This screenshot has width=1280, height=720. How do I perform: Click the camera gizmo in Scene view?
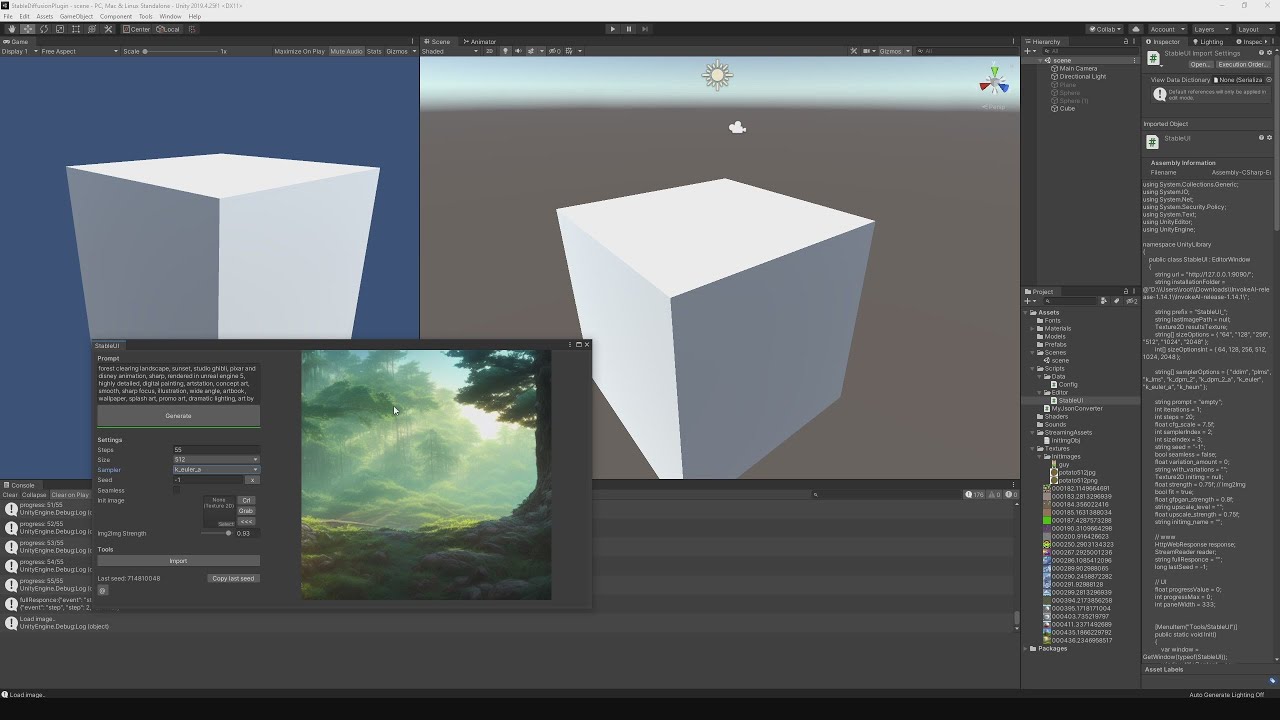coord(738,127)
